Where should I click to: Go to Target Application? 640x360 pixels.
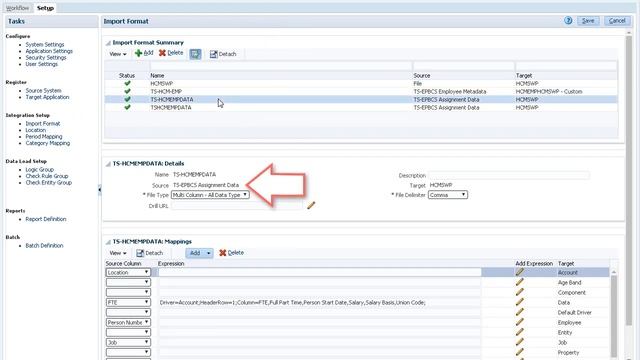pyautogui.click(x=47, y=97)
